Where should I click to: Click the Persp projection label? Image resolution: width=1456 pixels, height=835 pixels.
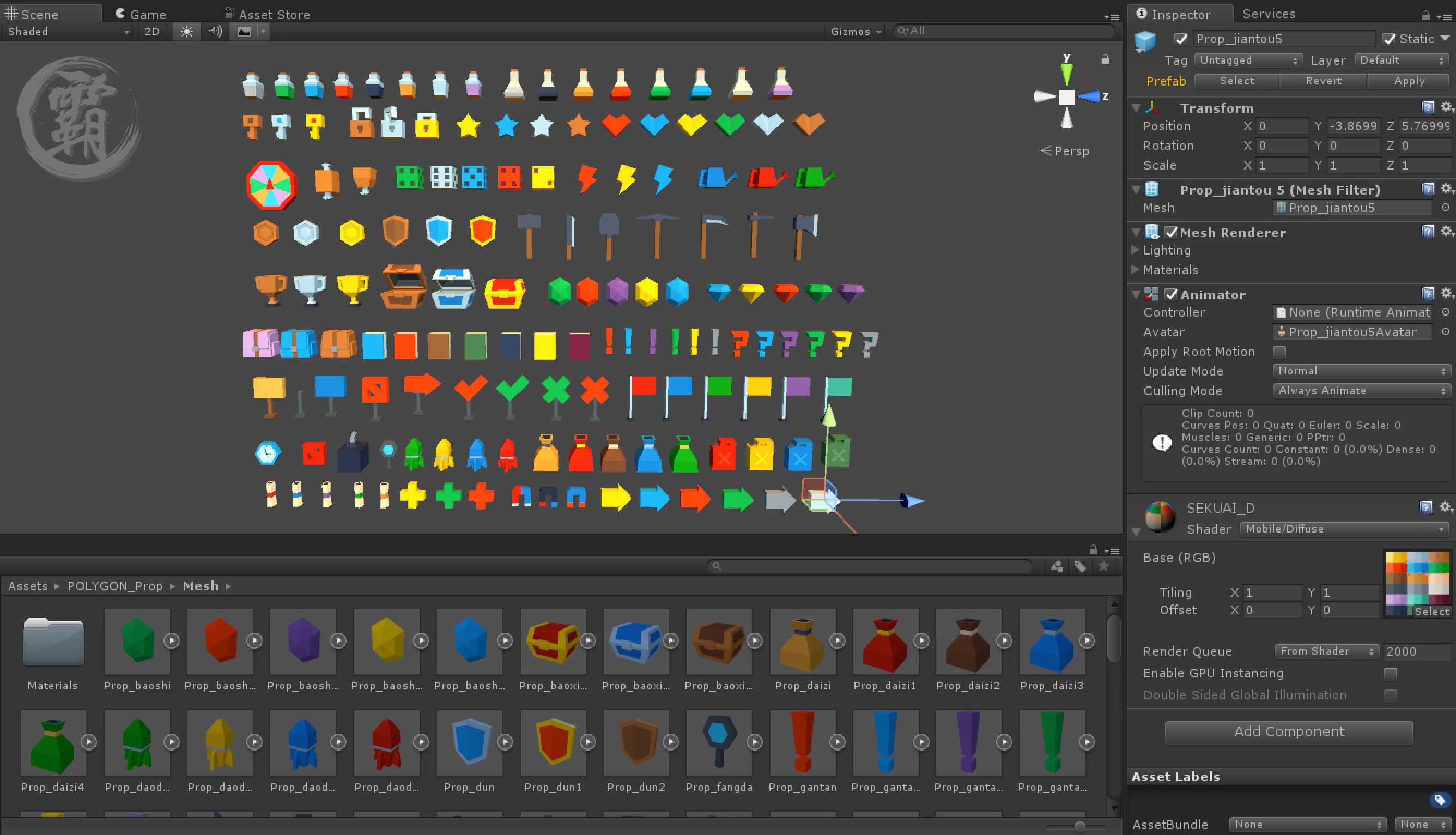point(1071,151)
